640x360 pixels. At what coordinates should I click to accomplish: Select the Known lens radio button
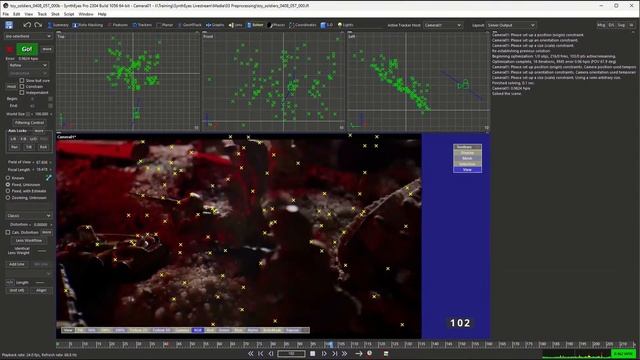coord(8,178)
